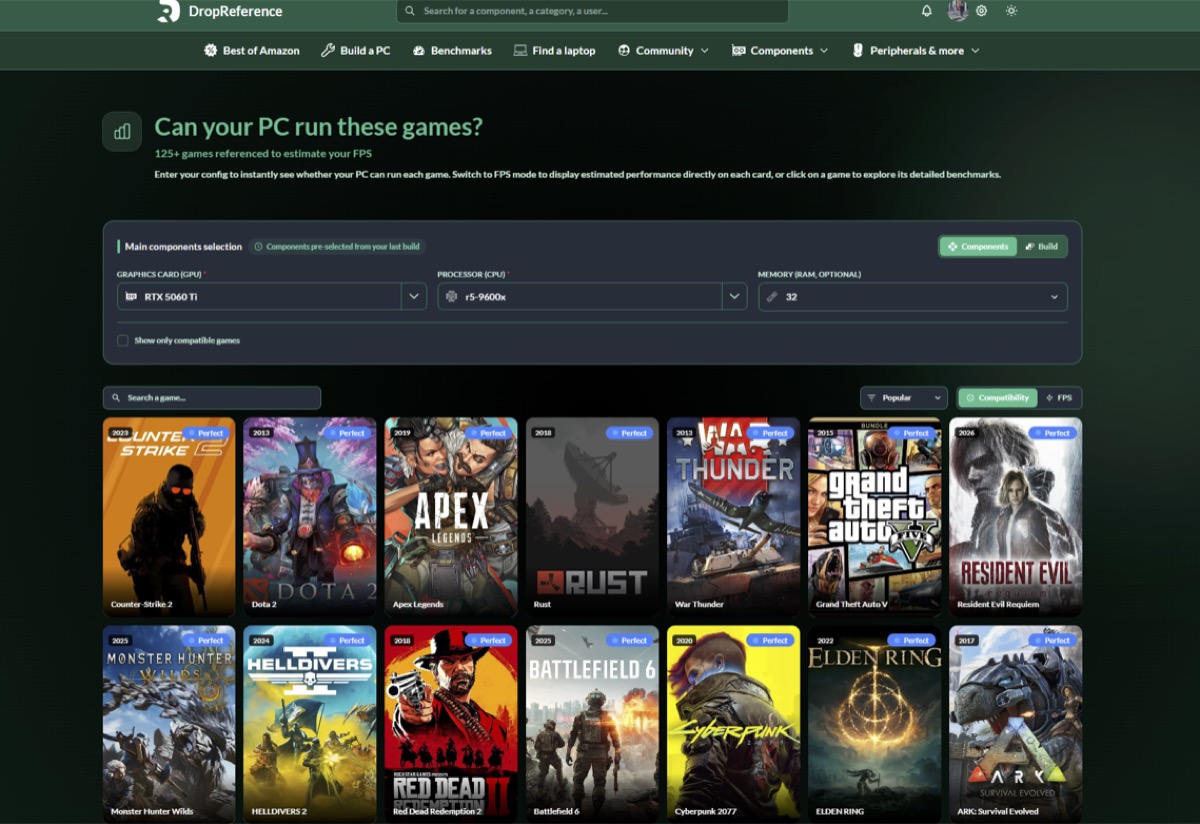Open the Popular sorting dropdown
Screen dimensions: 1200x824
pos(903,397)
